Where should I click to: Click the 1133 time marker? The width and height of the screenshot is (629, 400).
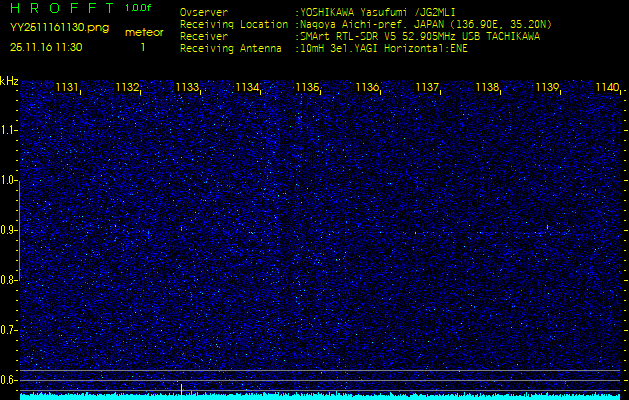click(187, 88)
